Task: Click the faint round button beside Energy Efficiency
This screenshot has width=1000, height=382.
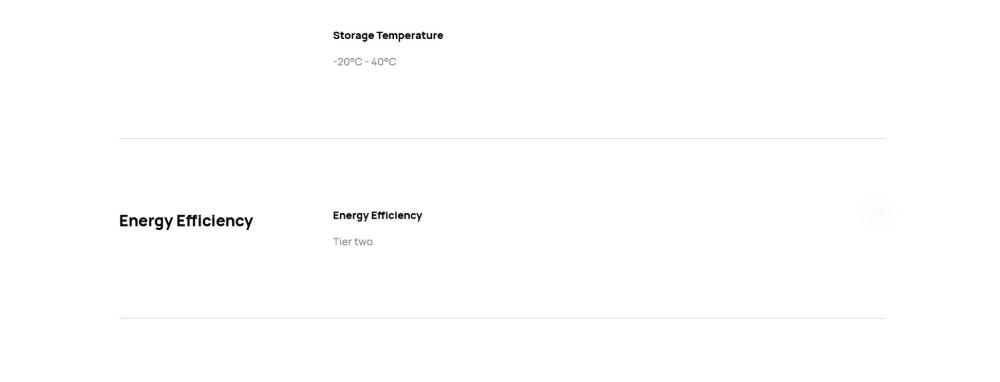Action: tap(878, 212)
